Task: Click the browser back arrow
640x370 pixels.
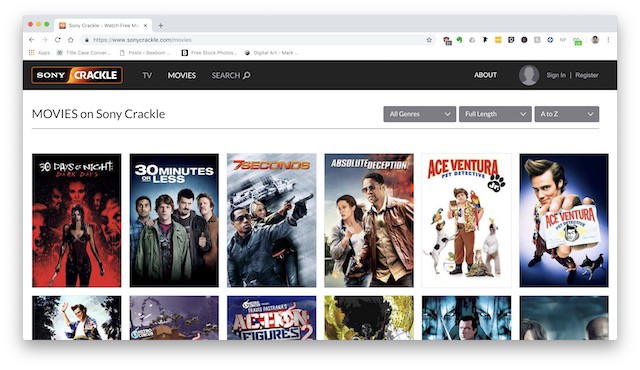Action: coord(32,40)
